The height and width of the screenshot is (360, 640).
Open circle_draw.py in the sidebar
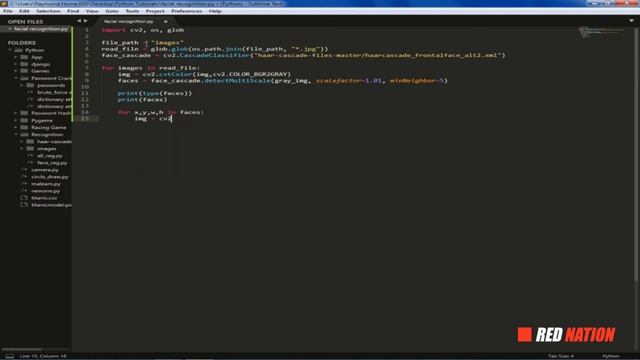pos(50,177)
